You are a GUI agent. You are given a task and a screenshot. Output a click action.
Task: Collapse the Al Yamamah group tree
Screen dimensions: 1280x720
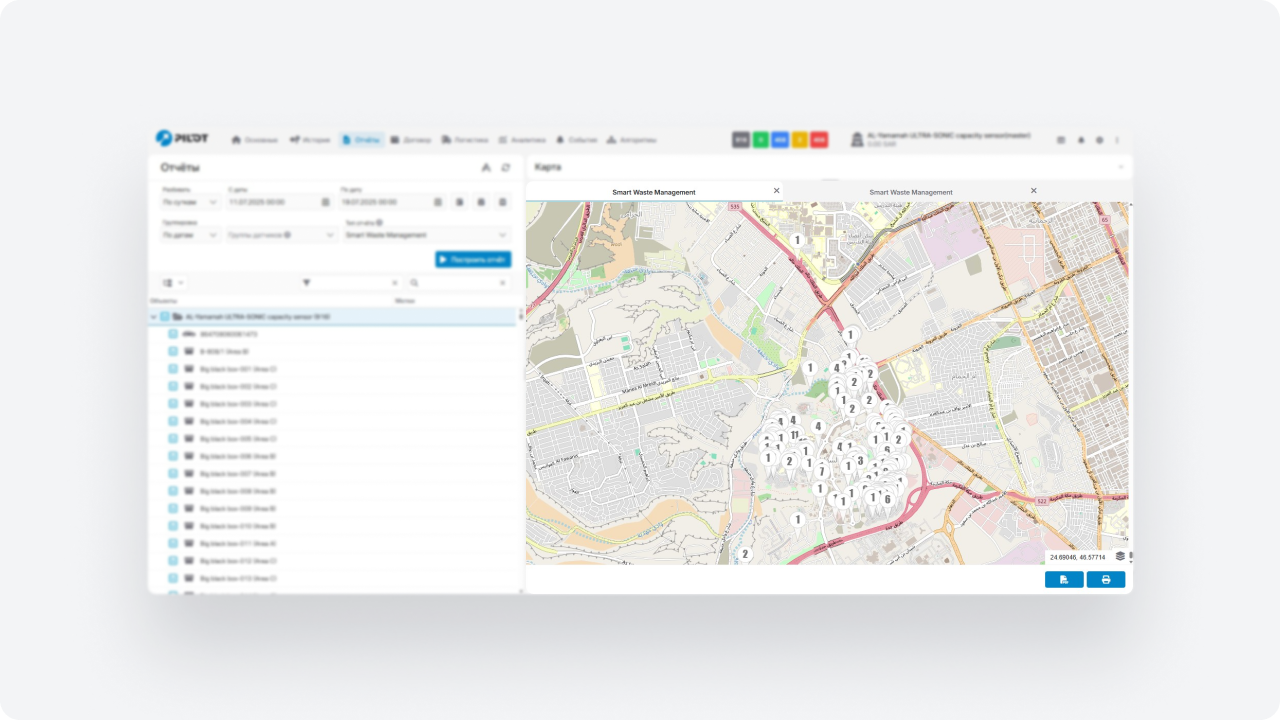(154, 317)
